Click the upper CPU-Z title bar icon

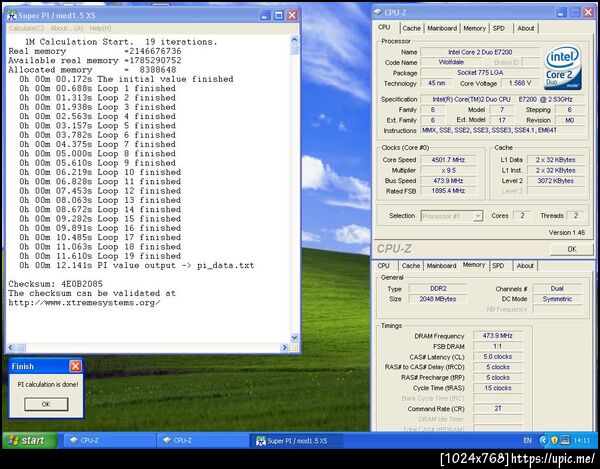[x=378, y=12]
